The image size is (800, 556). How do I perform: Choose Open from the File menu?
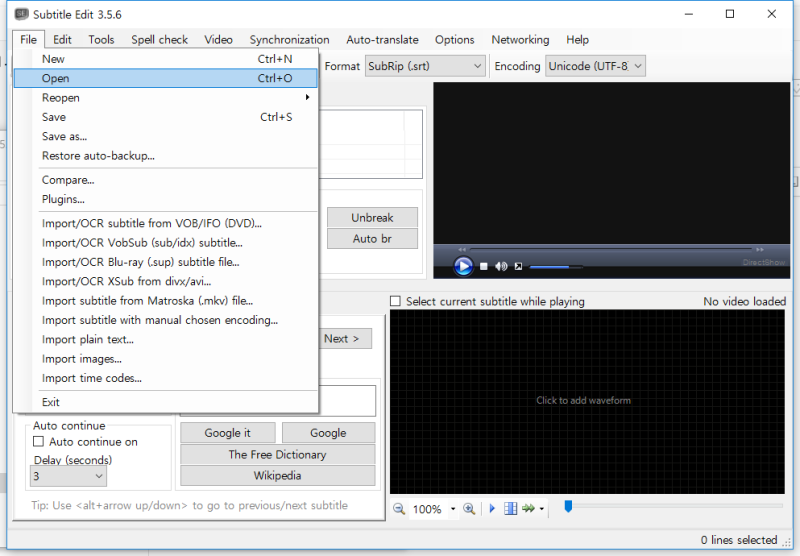click(x=166, y=79)
